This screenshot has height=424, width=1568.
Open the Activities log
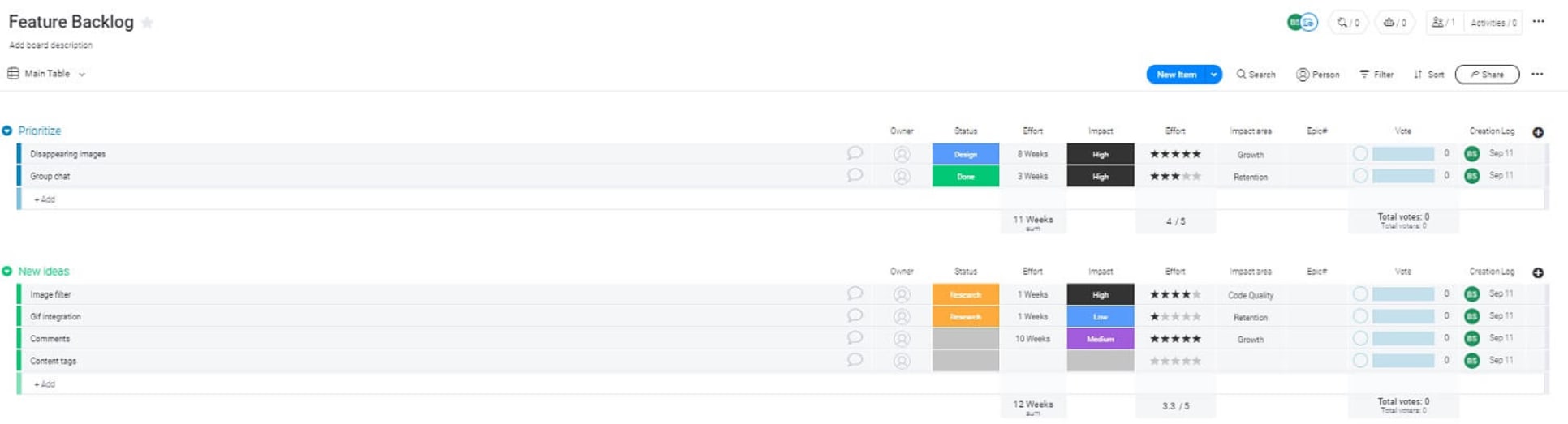pos(1493,23)
